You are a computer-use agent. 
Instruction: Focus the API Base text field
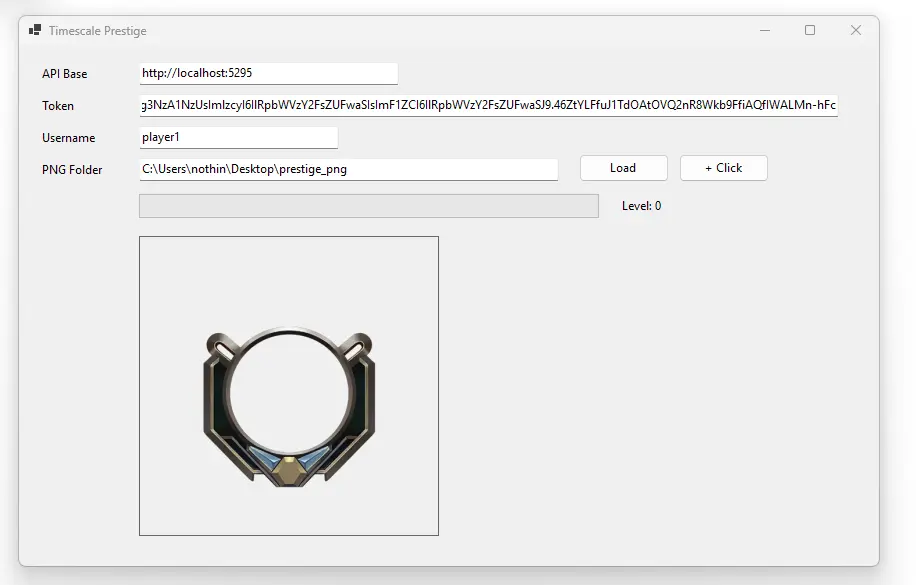268,73
